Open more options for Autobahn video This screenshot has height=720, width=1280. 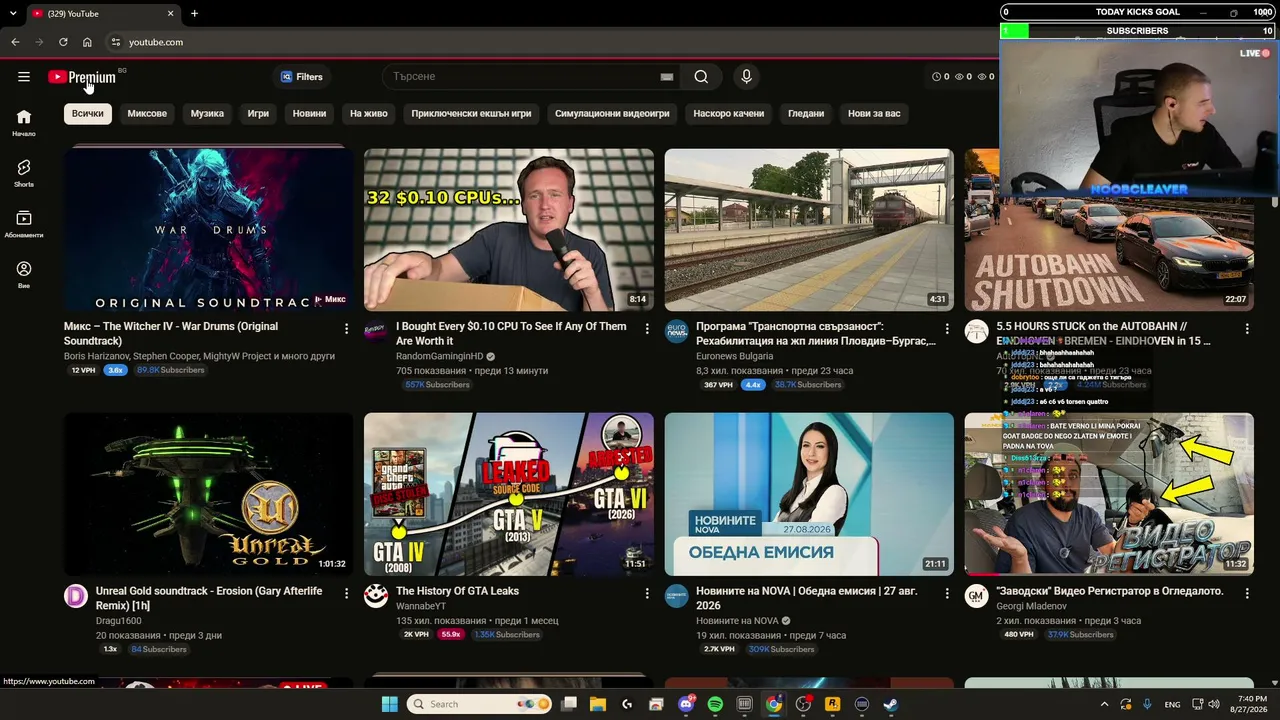pos(1247,329)
